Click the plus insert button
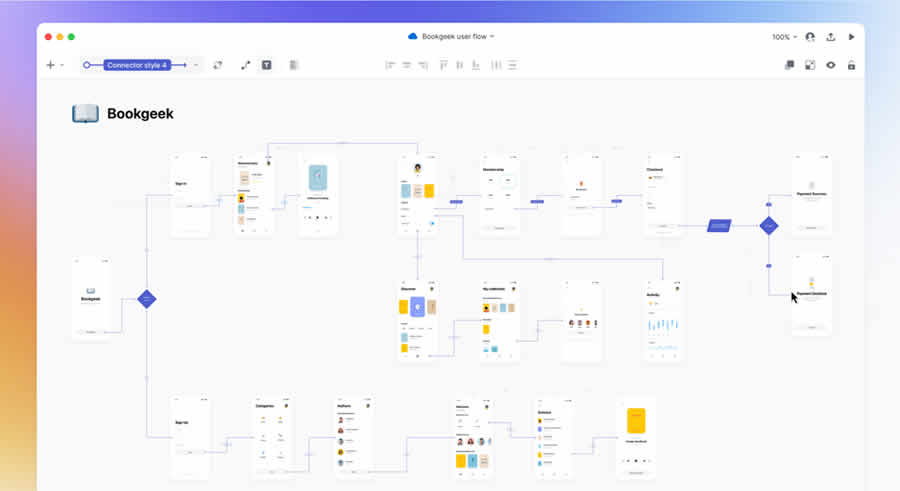This screenshot has width=900, height=491. 51,65
